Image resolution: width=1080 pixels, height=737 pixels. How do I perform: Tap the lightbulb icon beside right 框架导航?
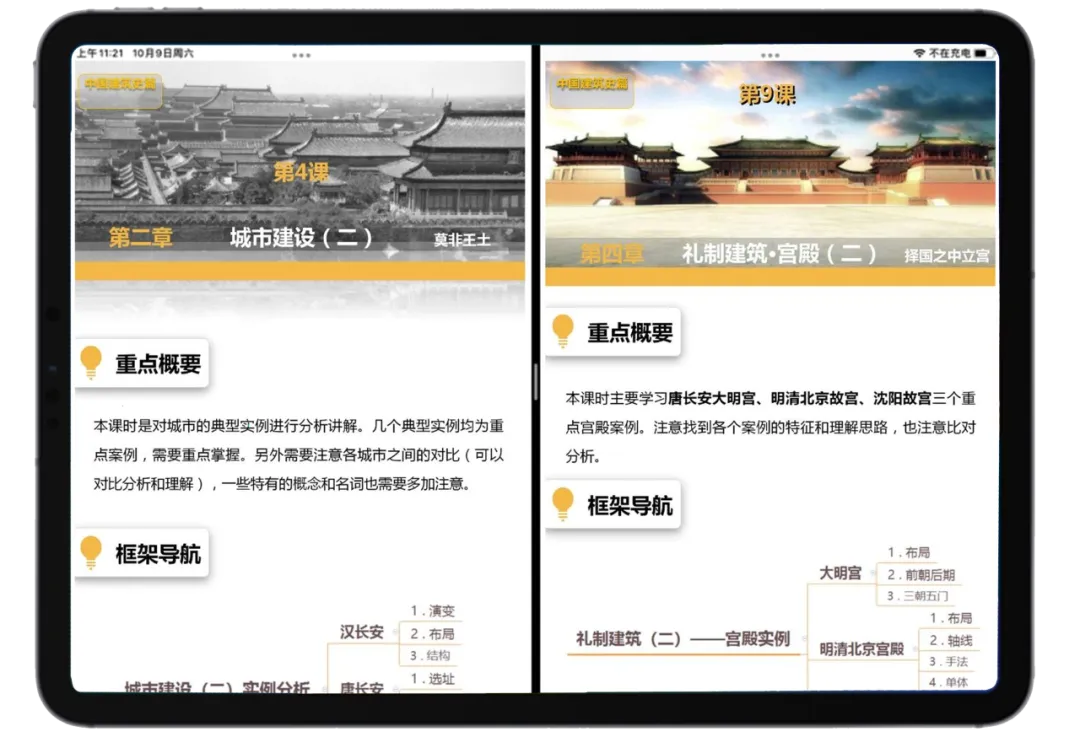[x=563, y=504]
